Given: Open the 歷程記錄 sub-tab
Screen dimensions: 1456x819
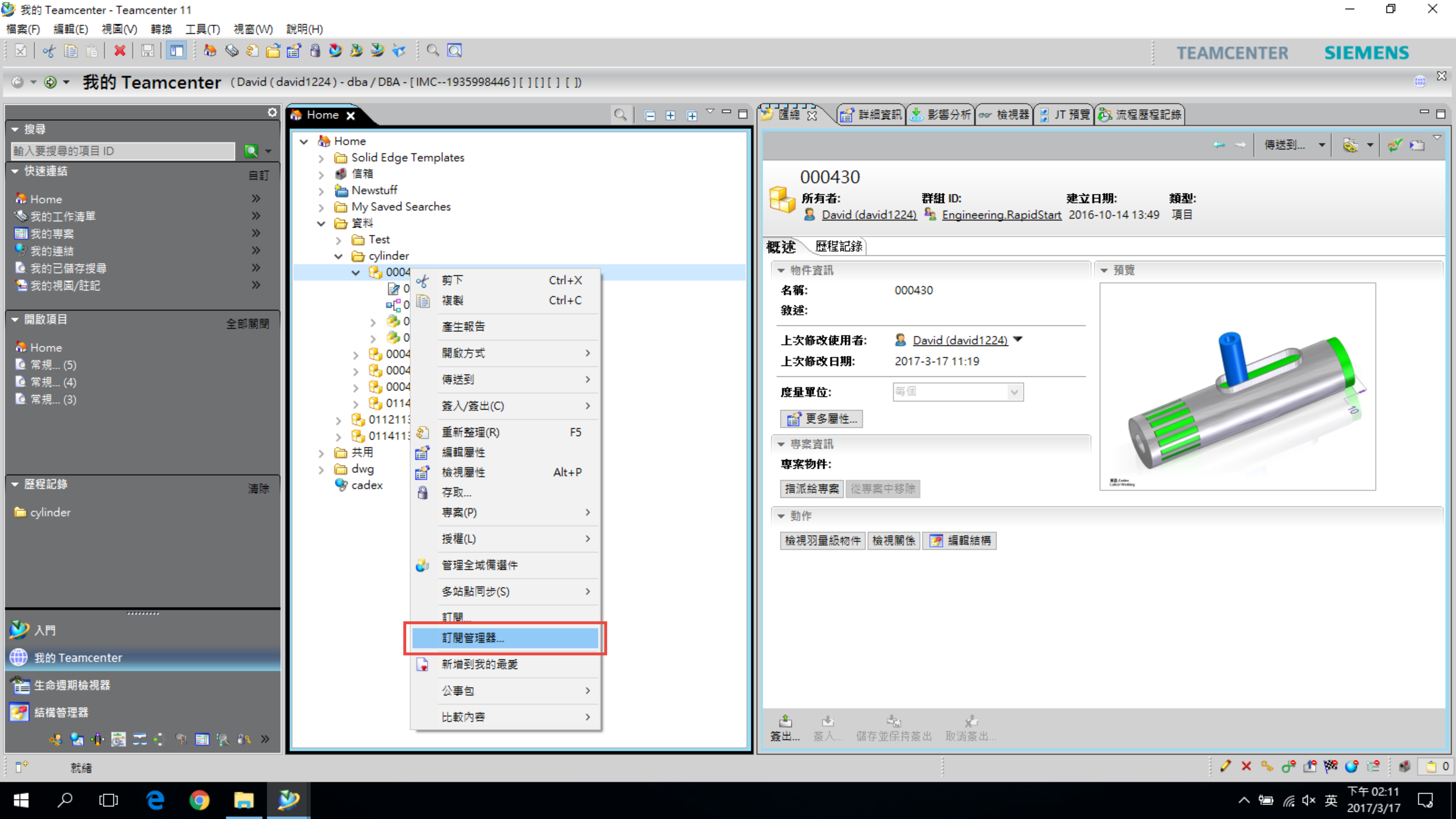Looking at the screenshot, I should click(839, 246).
